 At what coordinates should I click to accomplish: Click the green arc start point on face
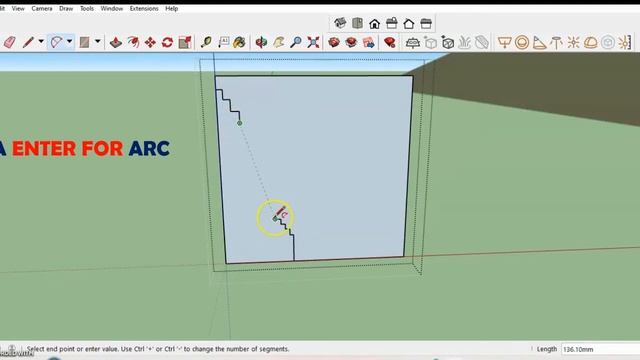click(240, 123)
